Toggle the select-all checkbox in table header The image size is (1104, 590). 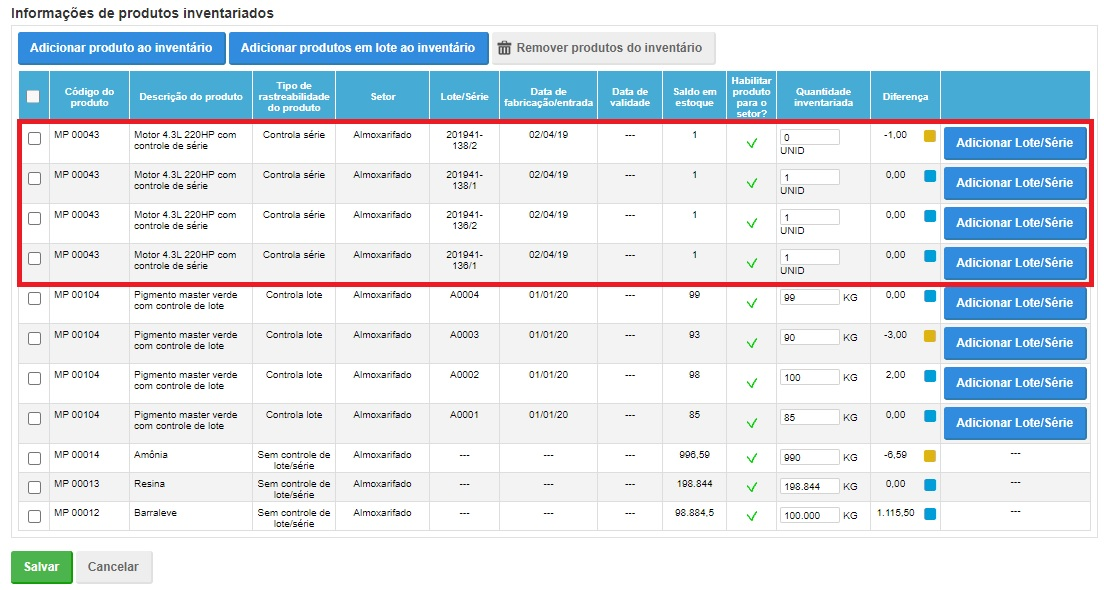(33, 97)
